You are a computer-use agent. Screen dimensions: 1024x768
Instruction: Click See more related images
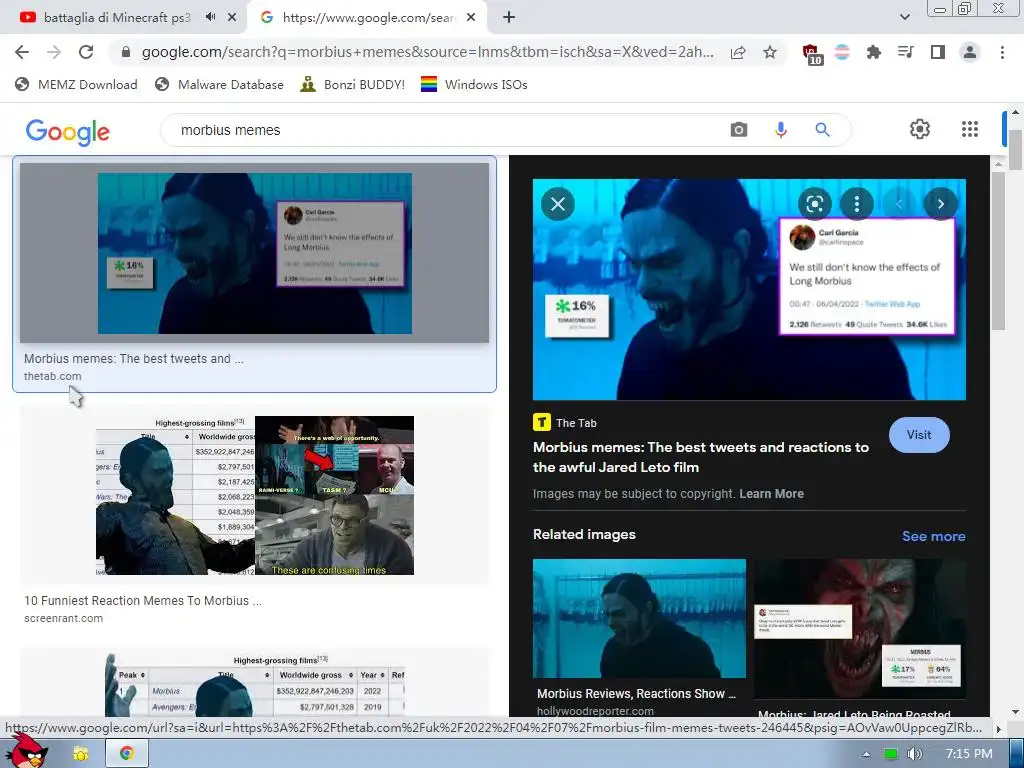pos(933,536)
